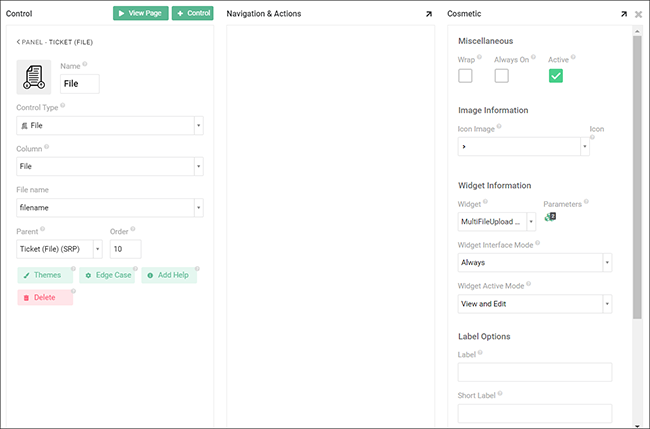Open the Themes options
The image size is (650, 429).
(x=45, y=275)
